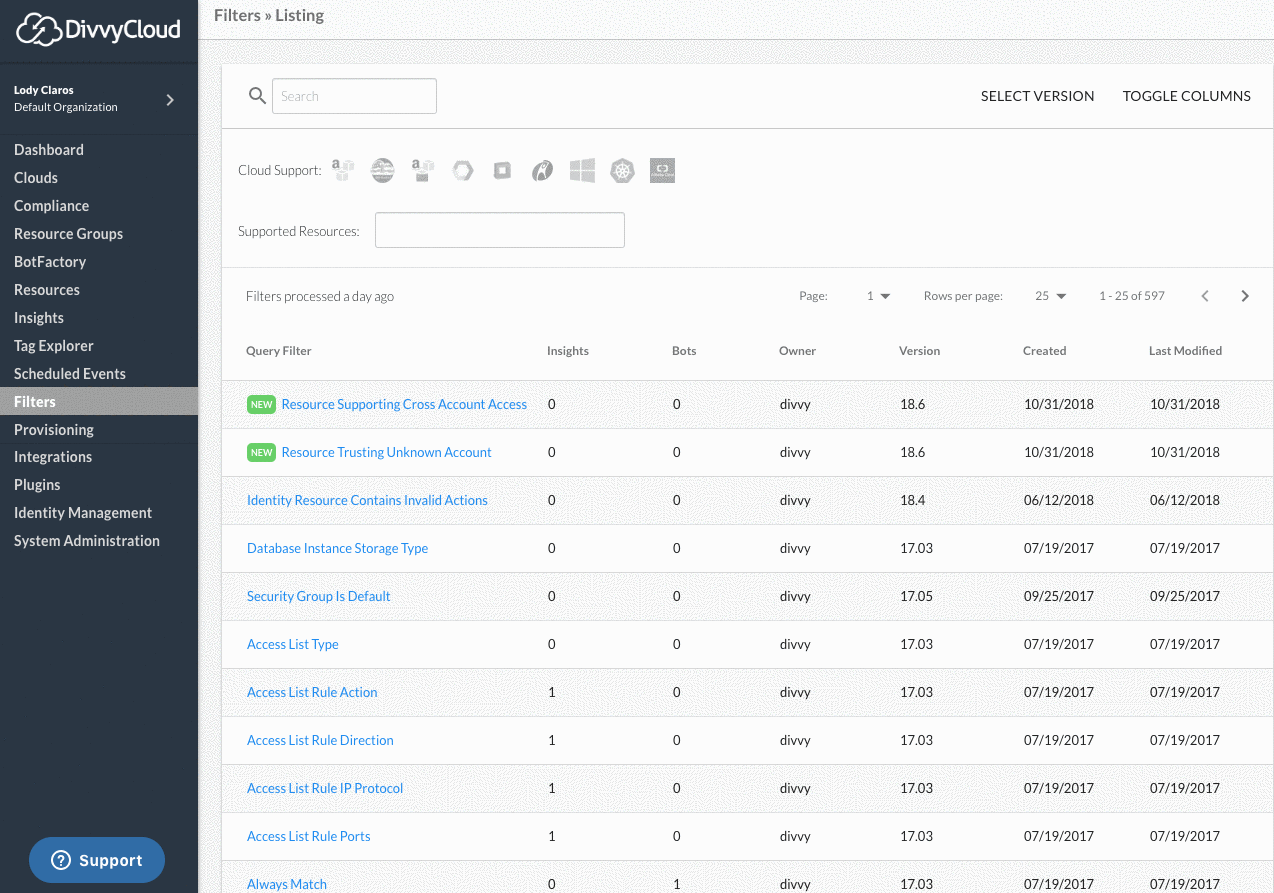Click the TOGGLE COLUMNS button
Image resolution: width=1274 pixels, height=893 pixels.
1186,96
